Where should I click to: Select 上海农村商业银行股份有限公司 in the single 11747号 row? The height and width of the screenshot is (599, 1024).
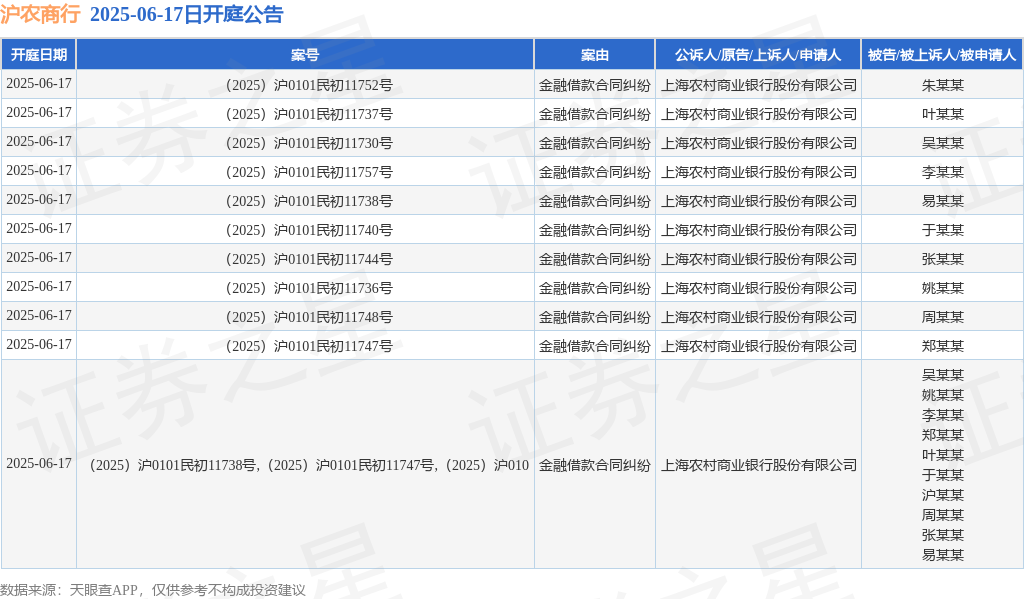point(758,346)
